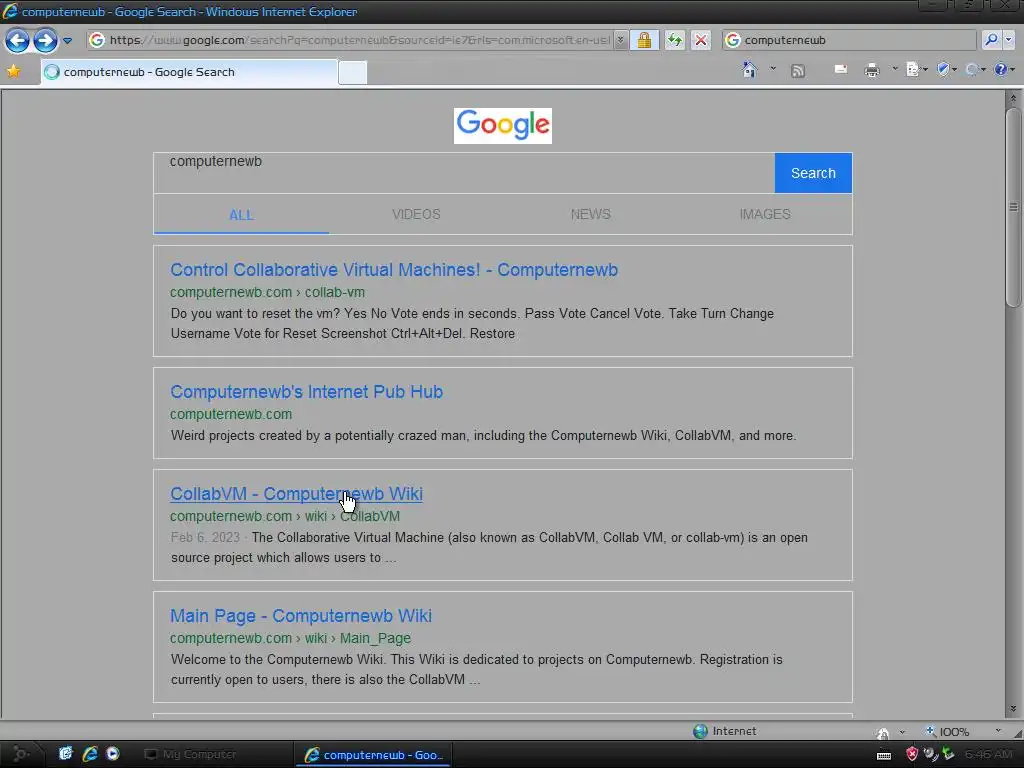This screenshot has height=768, width=1024.
Task: Expand the zoom level dropdown arrow
Action: point(997,731)
